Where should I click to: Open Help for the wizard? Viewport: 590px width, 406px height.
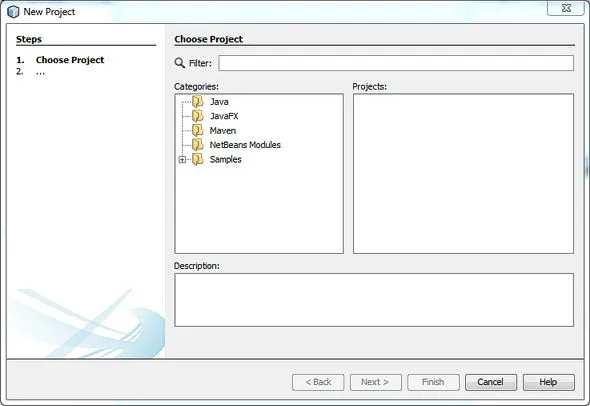pyautogui.click(x=548, y=382)
